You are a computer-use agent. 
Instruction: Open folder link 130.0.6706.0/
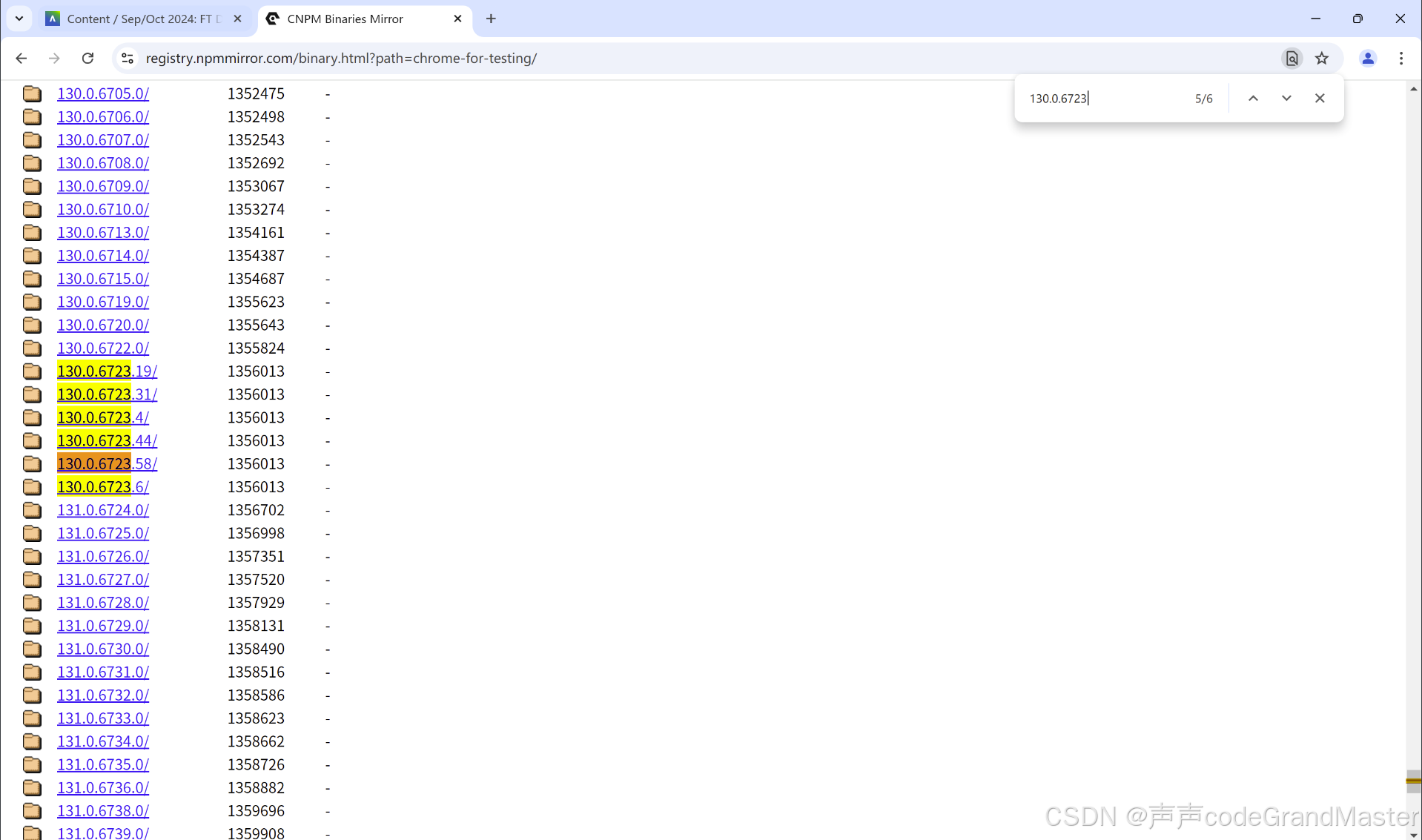(103, 116)
